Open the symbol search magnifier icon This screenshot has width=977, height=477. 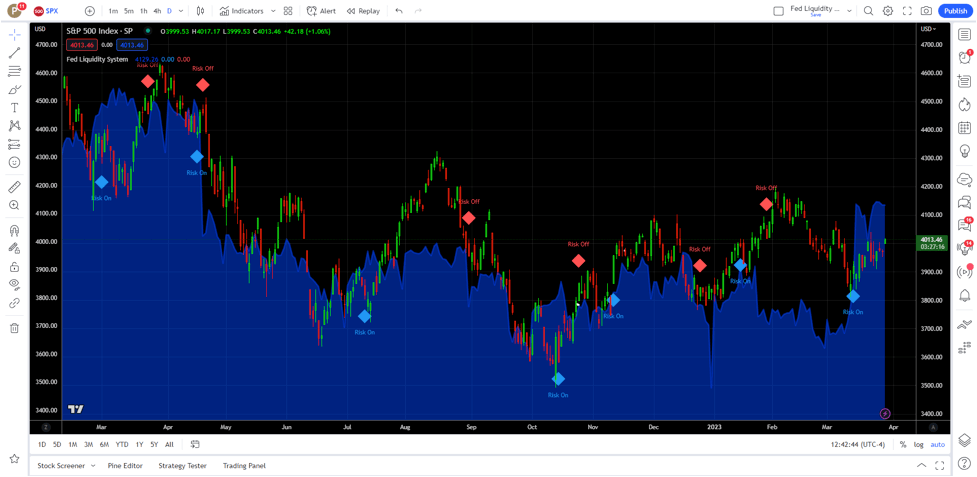[x=868, y=11]
